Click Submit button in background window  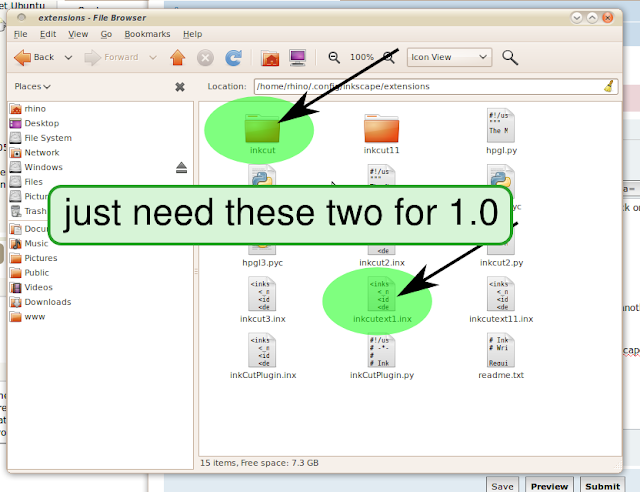click(x=602, y=486)
